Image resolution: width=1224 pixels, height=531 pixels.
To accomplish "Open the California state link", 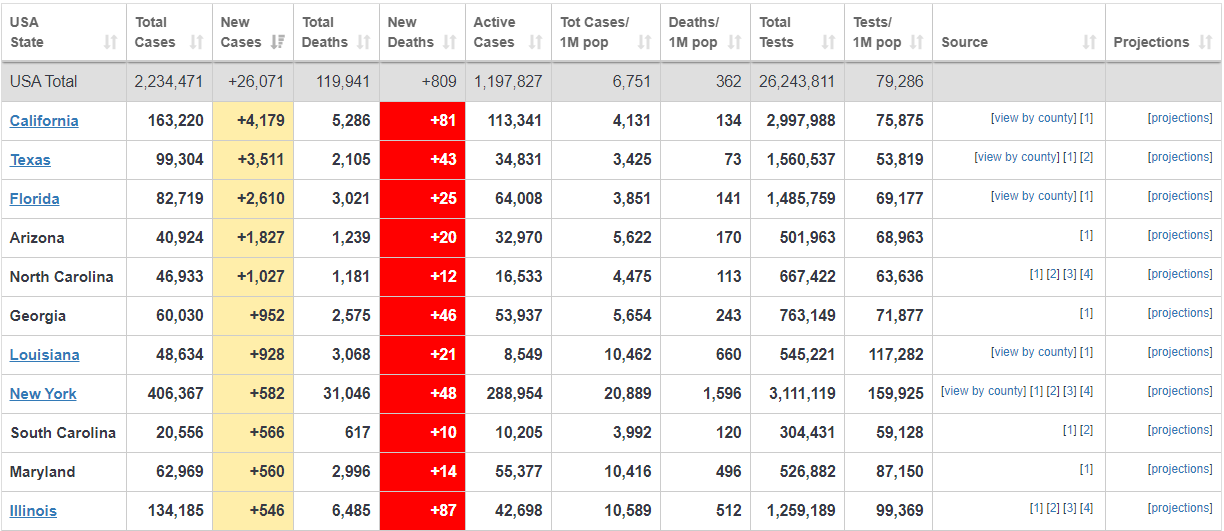I will pos(44,121).
